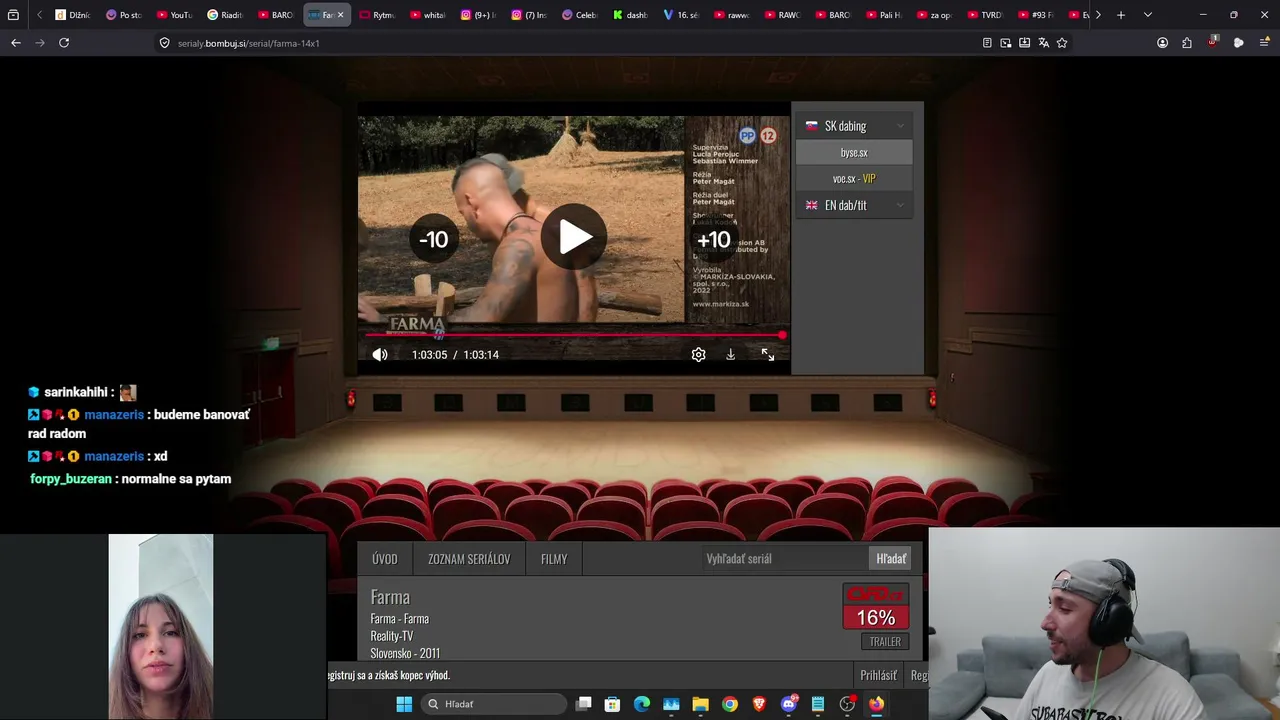The height and width of the screenshot is (720, 1280).
Task: Select the byse.sx video source
Action: tap(854, 153)
